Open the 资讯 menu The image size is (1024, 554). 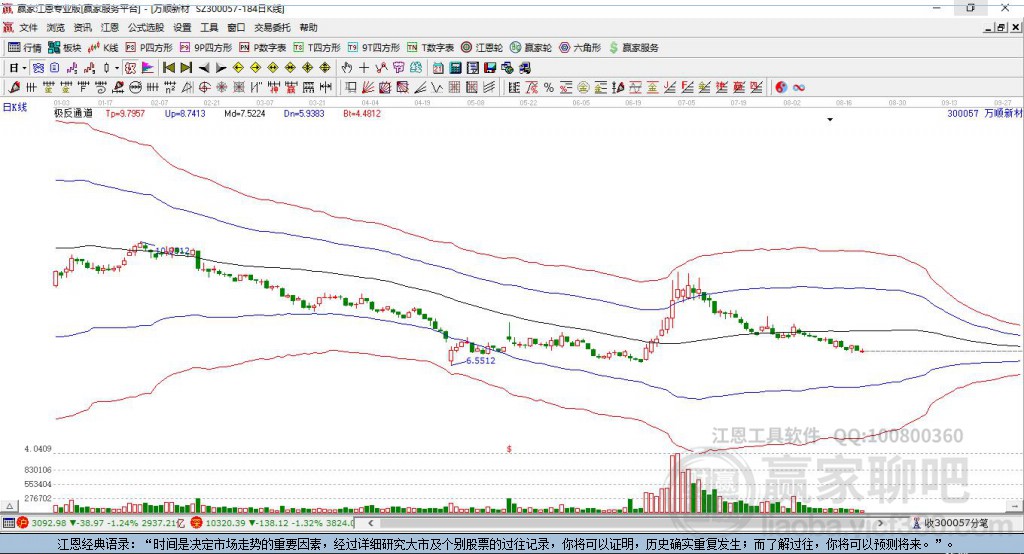pos(82,27)
